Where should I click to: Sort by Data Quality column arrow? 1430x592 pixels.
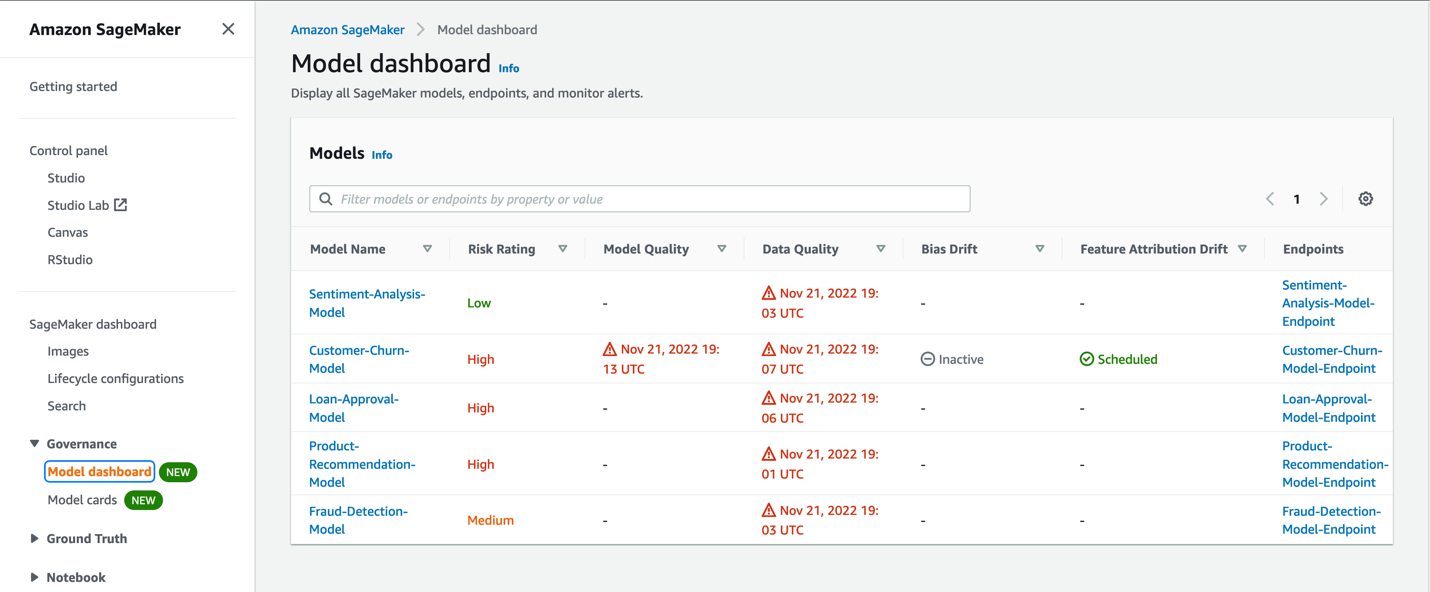881,249
